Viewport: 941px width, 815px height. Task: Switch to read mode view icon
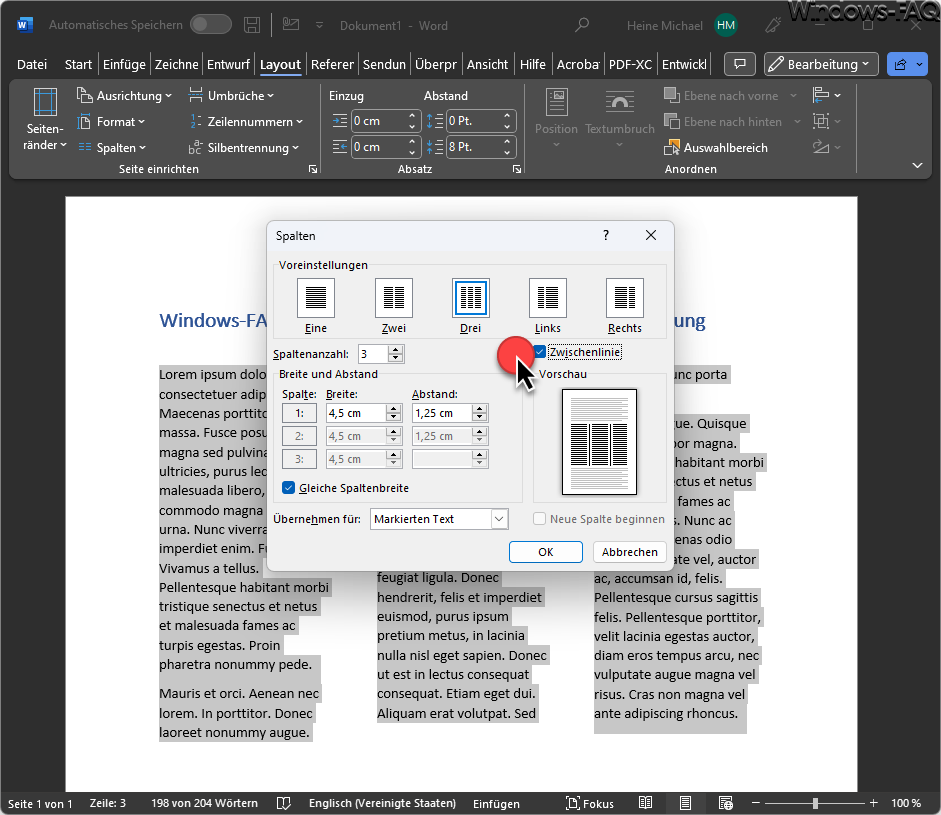point(646,803)
